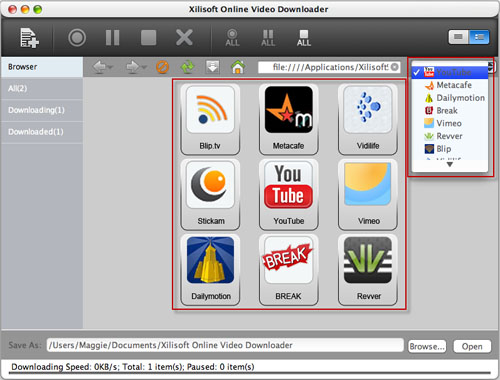500x380 pixels.
Task: Click the down arrow to show more sites
Action: (450, 165)
